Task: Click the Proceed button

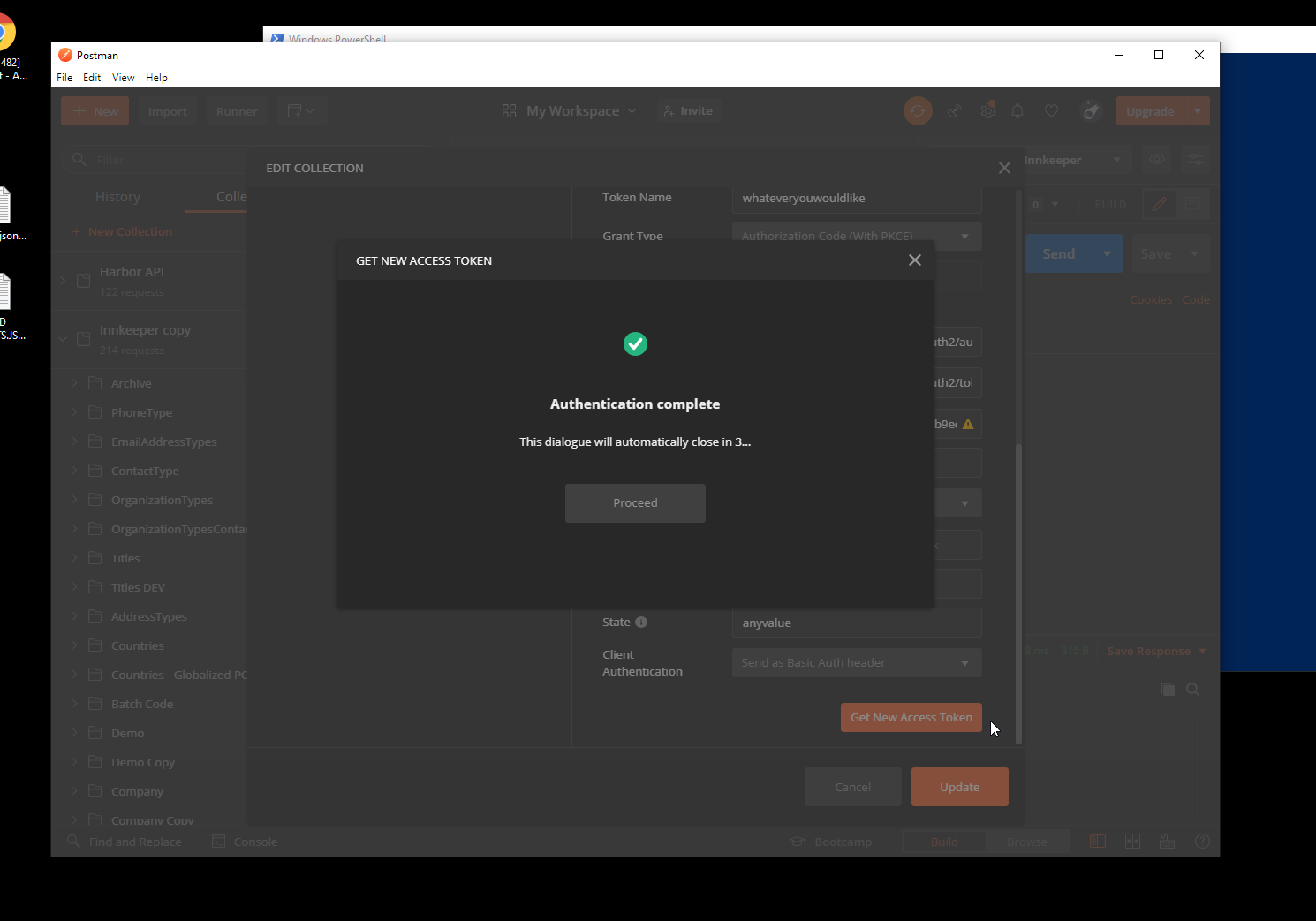Action: (x=635, y=502)
